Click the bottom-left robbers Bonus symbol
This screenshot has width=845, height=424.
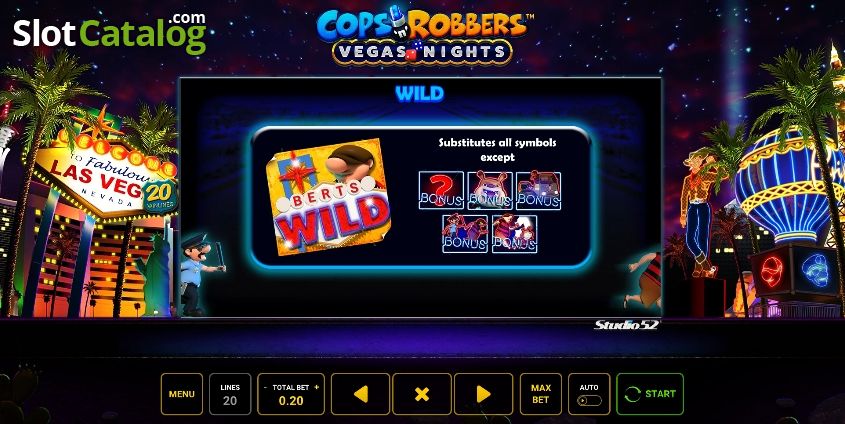(x=465, y=234)
